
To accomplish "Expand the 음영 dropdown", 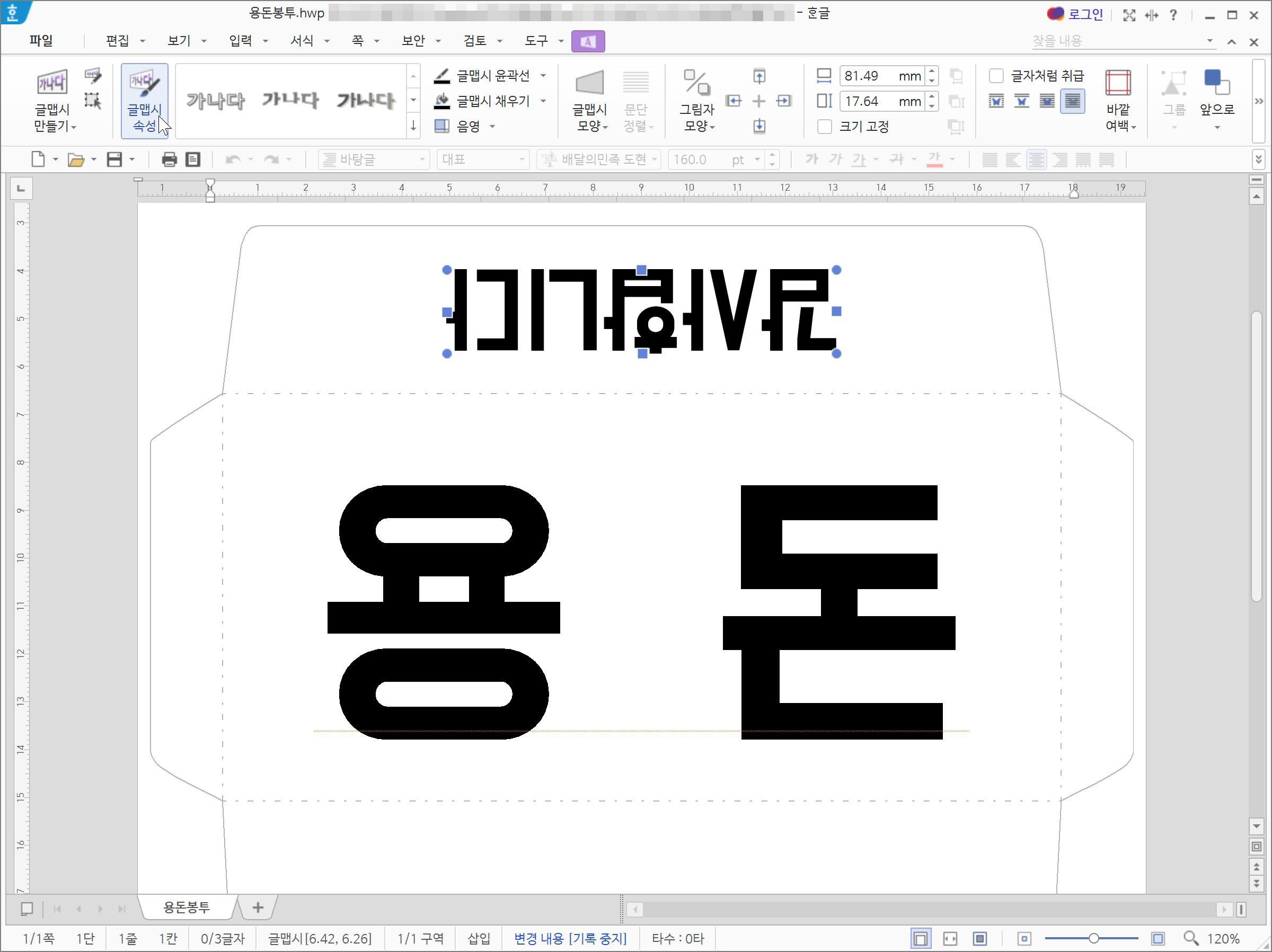I will click(x=492, y=127).
